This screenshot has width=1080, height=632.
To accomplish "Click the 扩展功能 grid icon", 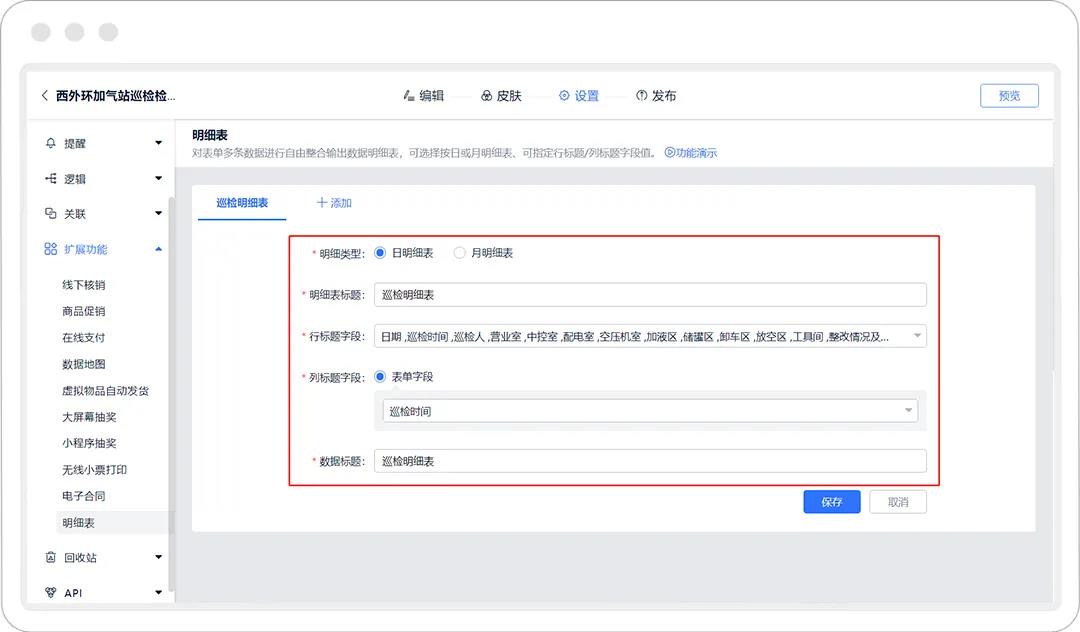I will (x=51, y=249).
